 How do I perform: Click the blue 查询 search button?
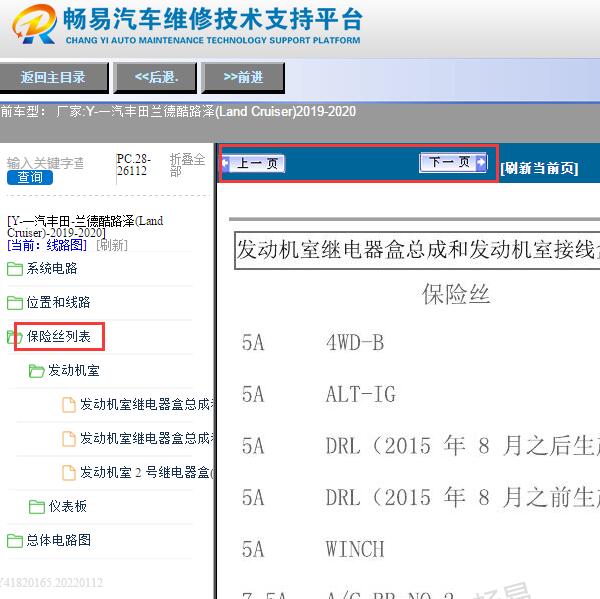click(x=30, y=177)
